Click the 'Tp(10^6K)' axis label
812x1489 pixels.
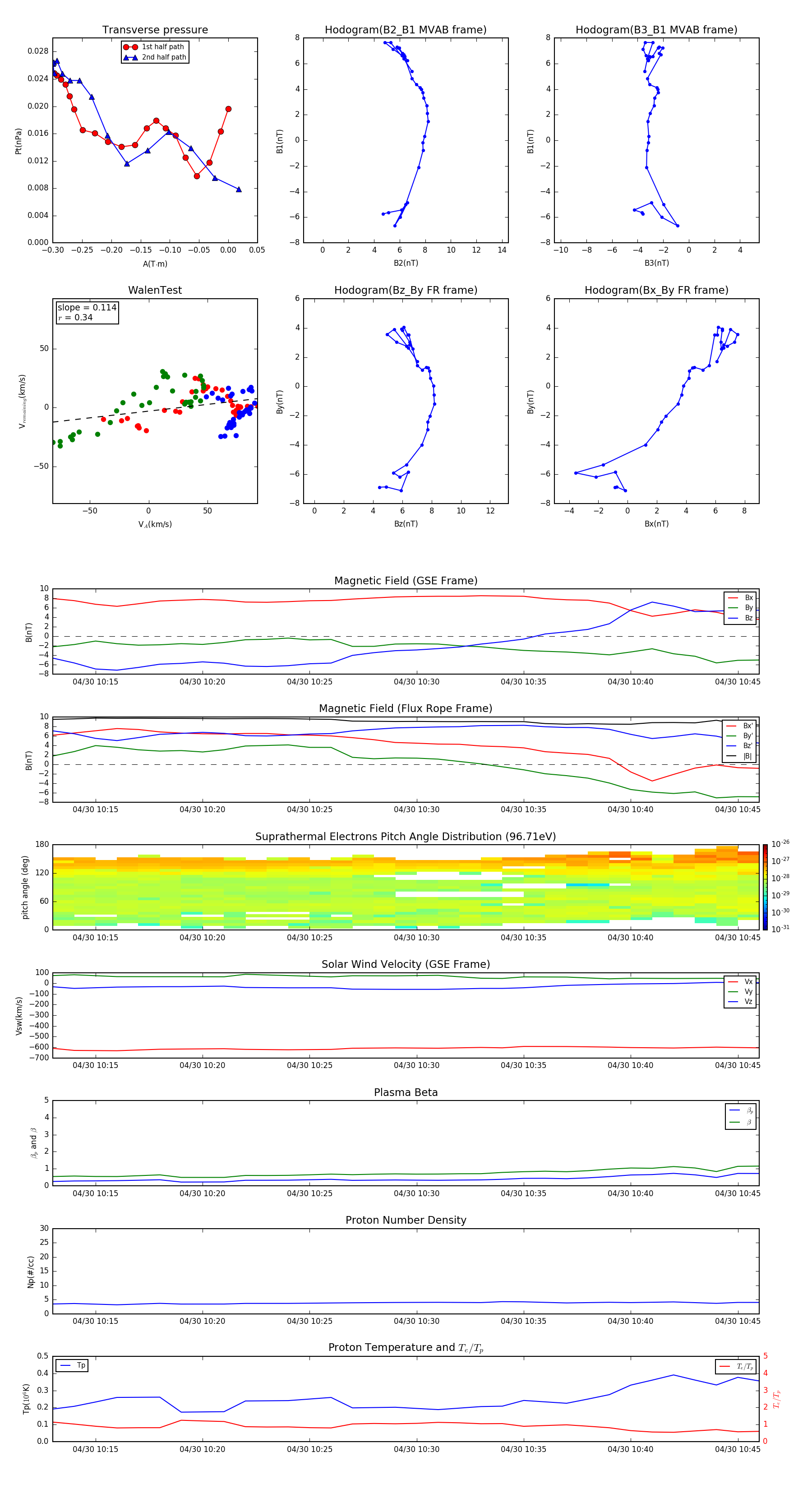coord(26,1399)
